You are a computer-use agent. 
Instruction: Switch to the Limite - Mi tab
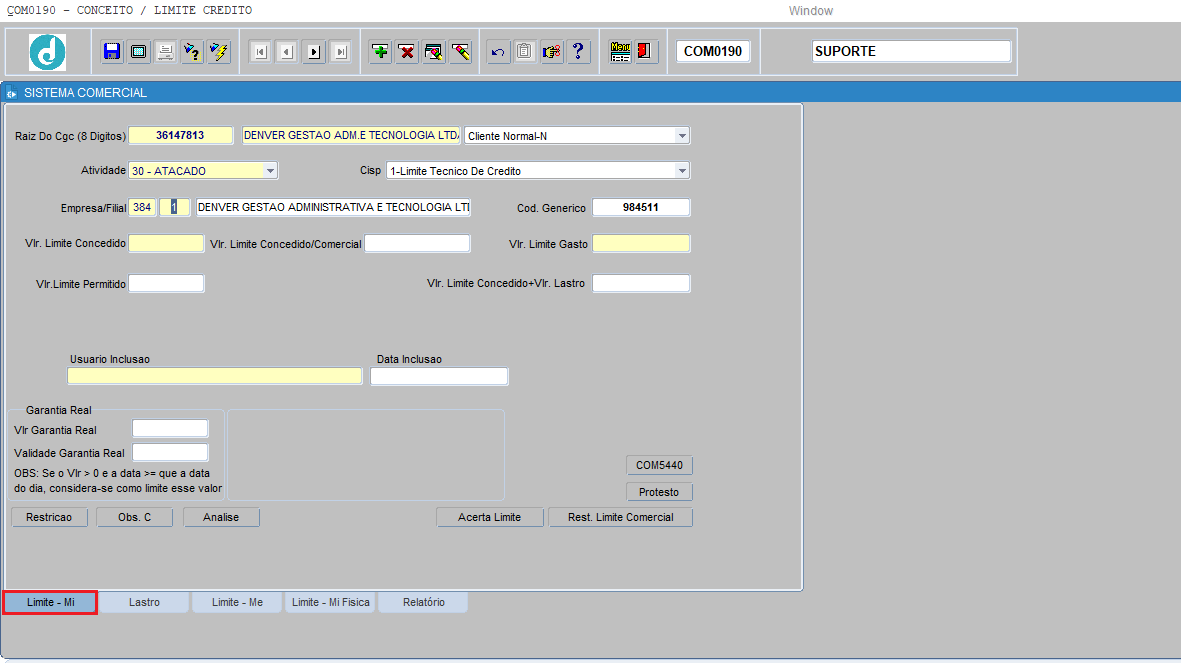pos(50,603)
